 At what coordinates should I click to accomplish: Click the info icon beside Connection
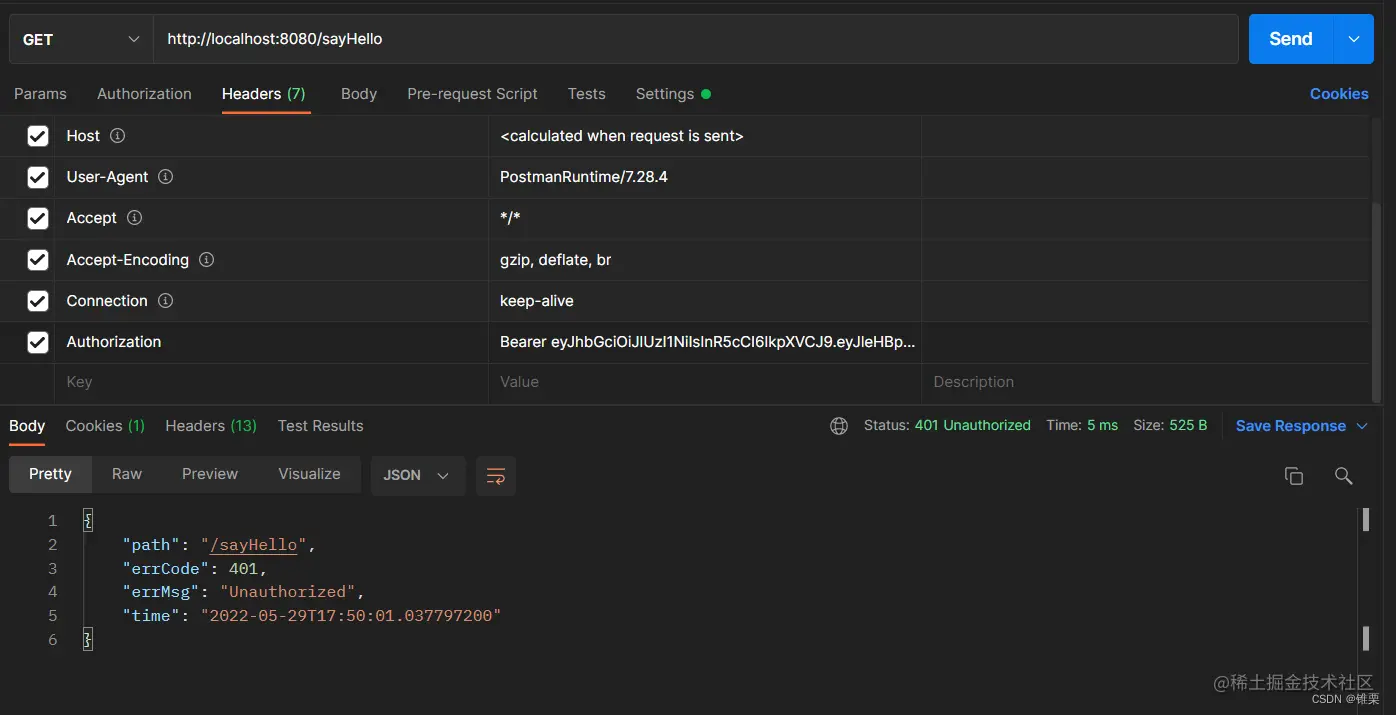166,300
